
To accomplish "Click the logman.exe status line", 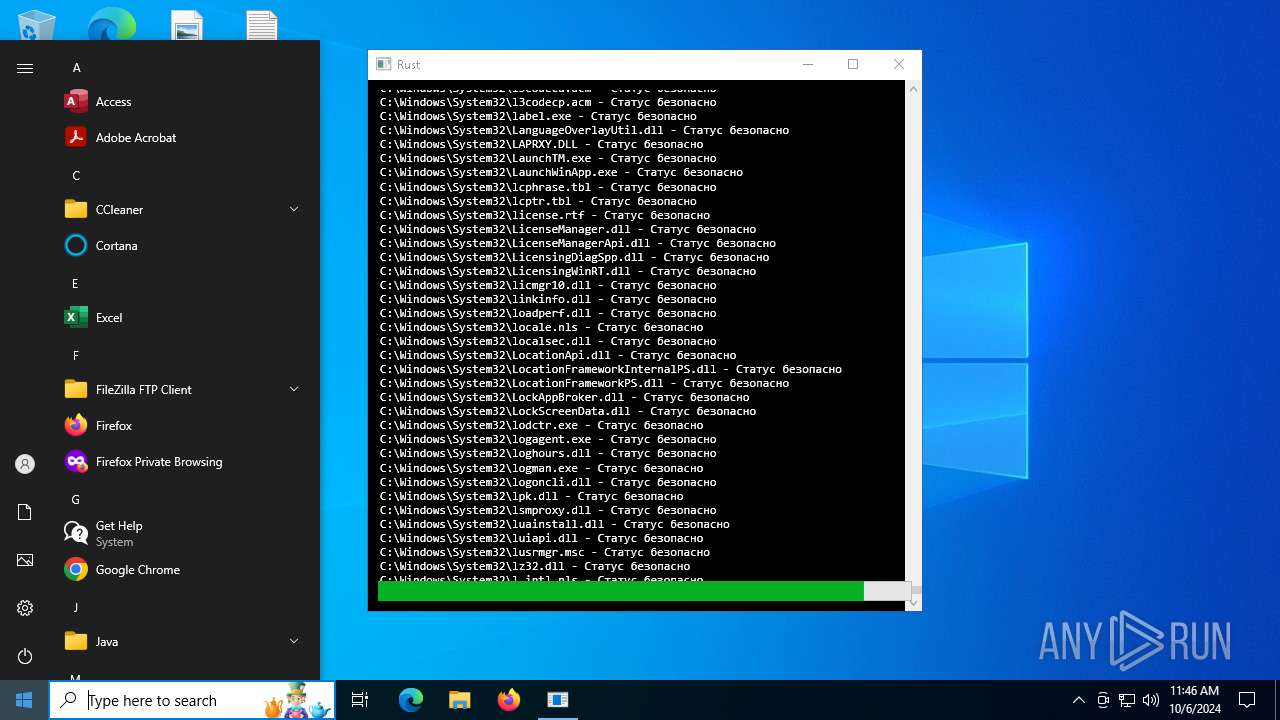I will [541, 468].
